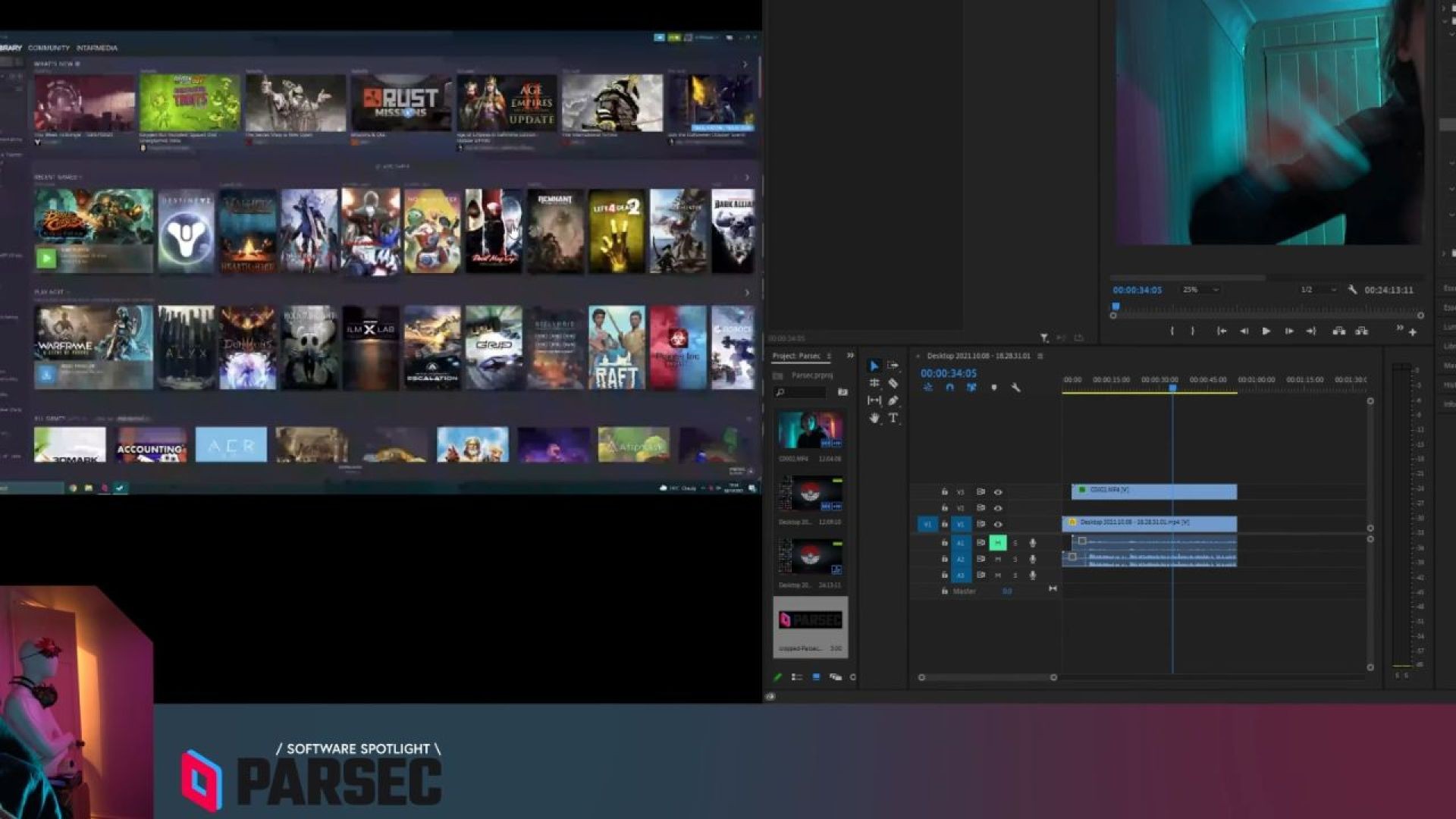The image size is (1456, 819).
Task: Open timeline display settings wrench
Action: tap(1015, 388)
